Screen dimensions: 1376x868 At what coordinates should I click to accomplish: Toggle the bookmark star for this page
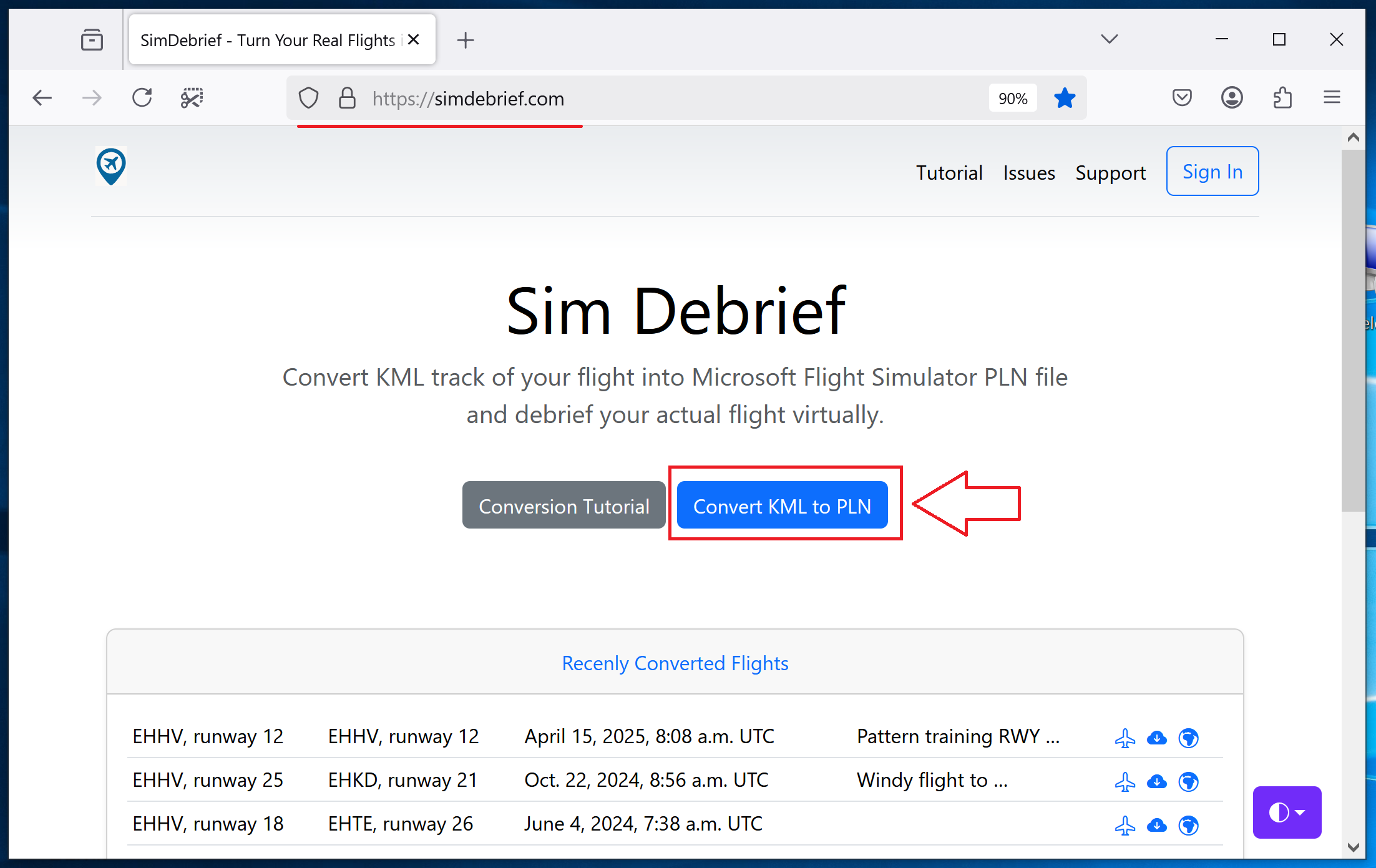click(x=1065, y=98)
